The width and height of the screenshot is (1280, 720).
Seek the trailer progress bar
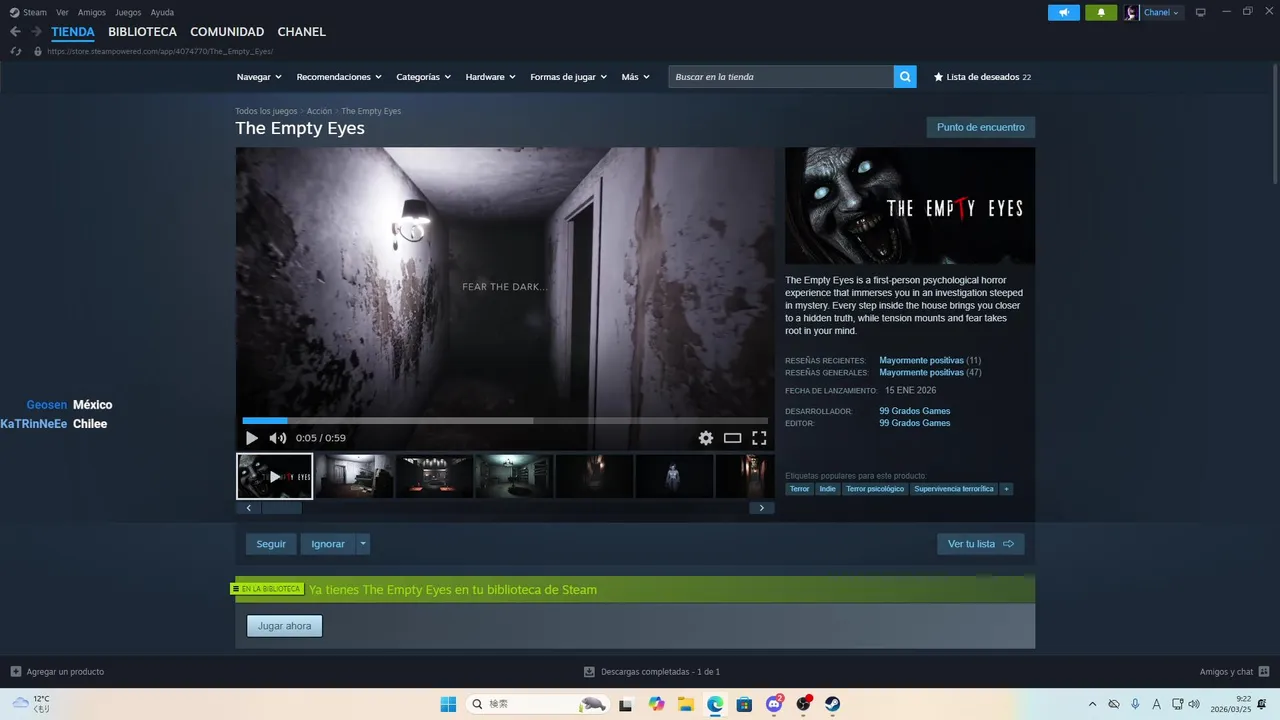point(505,421)
